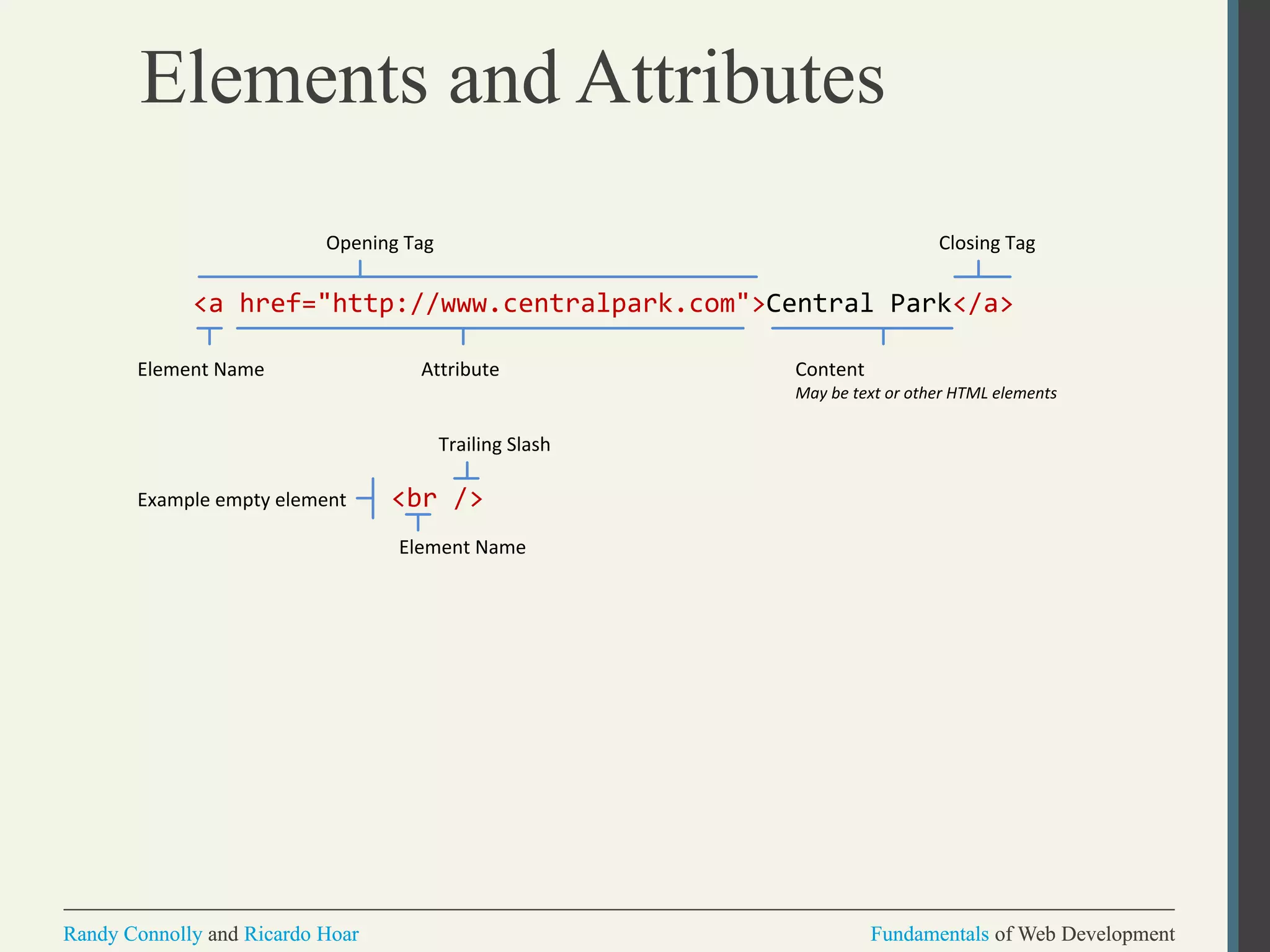Select the 'Element Name' label under br tag
1270x952 pixels.
tap(463, 547)
